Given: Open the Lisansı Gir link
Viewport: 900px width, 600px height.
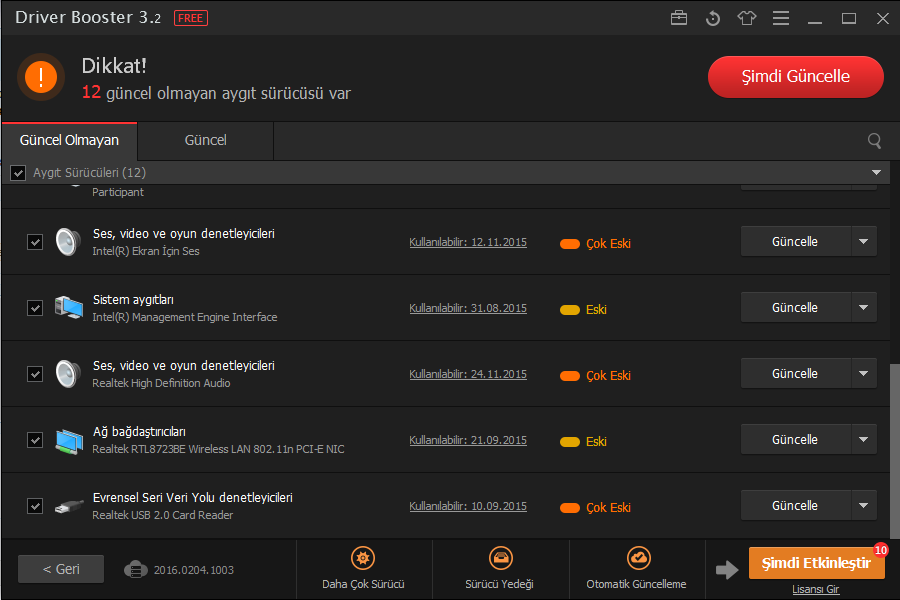Looking at the screenshot, I should pyautogui.click(x=816, y=589).
